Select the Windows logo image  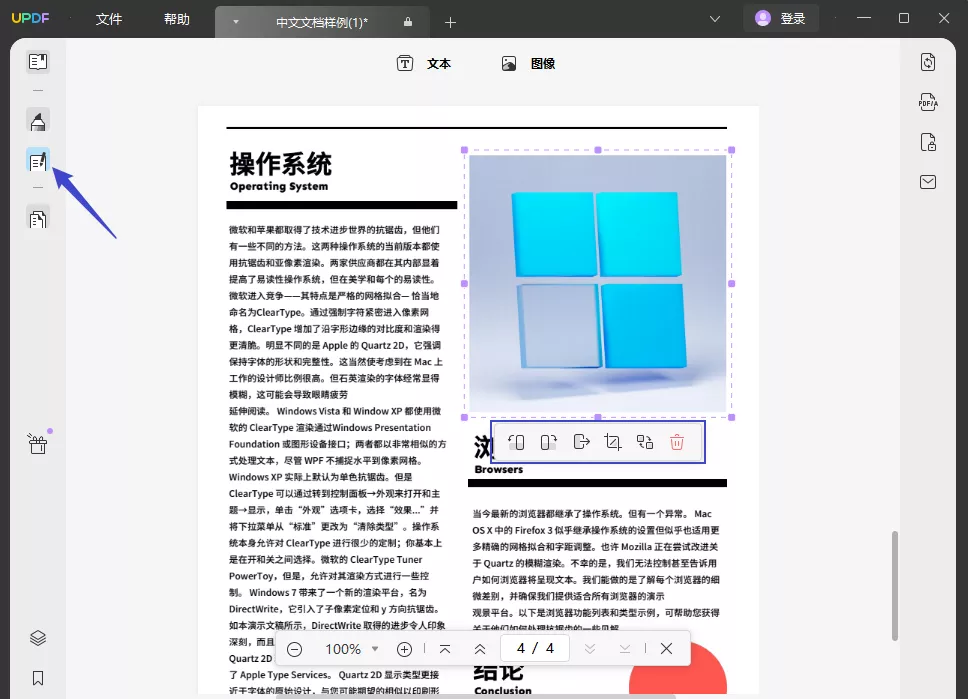(x=598, y=283)
